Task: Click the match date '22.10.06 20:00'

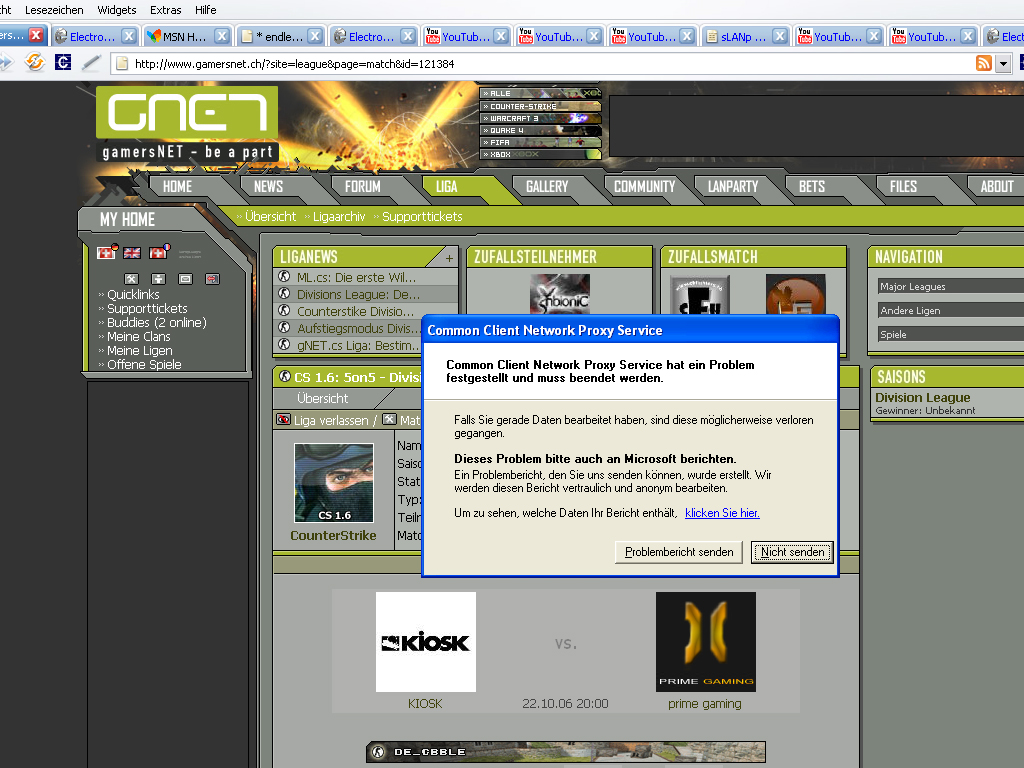Action: coord(566,703)
